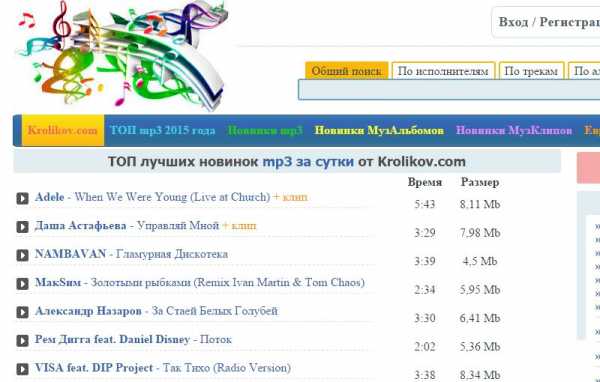600x382 pixels.
Task: Open Новинки МузКлипов menu item
Action: (514, 131)
